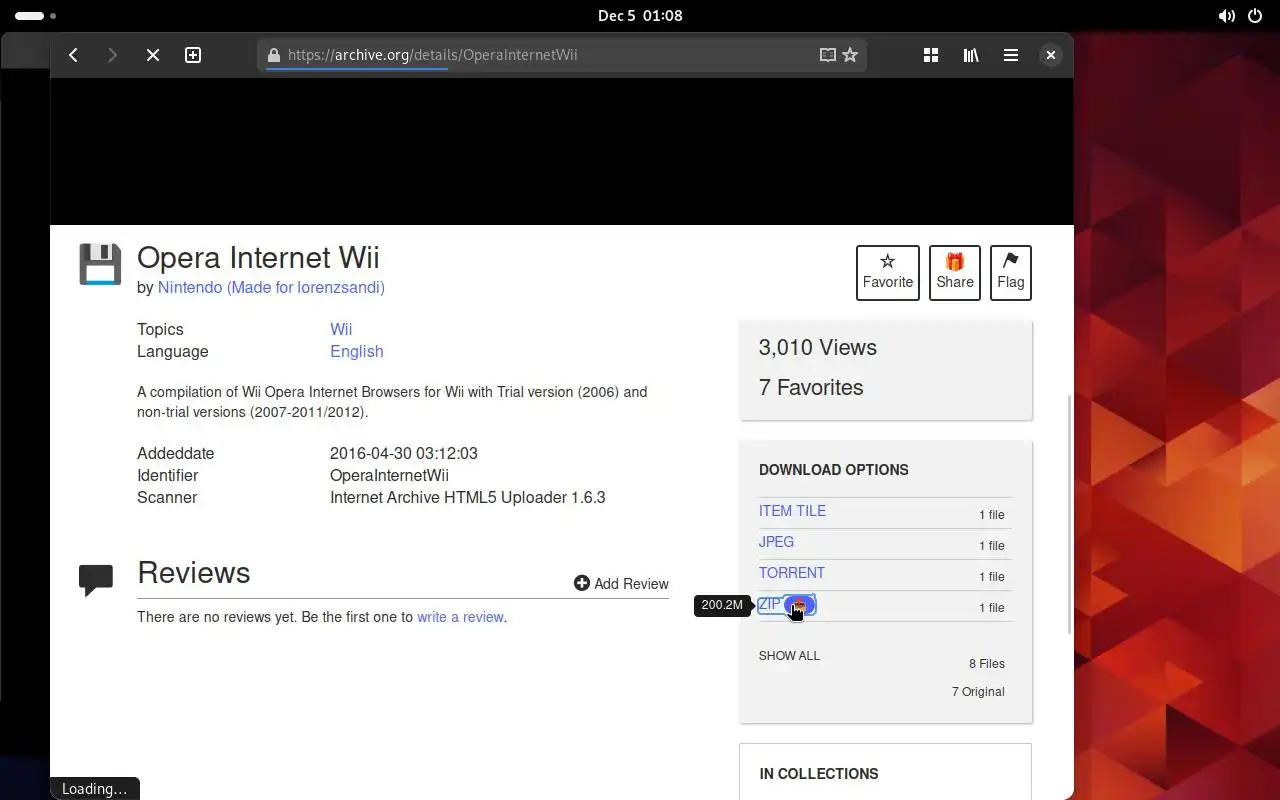Click the 8 Files text
The image size is (1280, 800).
pyautogui.click(x=986, y=664)
